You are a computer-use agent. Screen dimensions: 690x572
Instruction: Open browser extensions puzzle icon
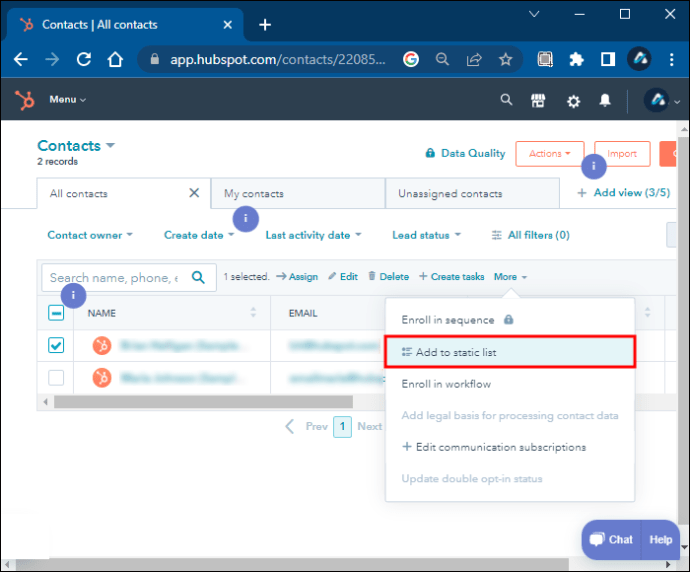[x=576, y=60]
